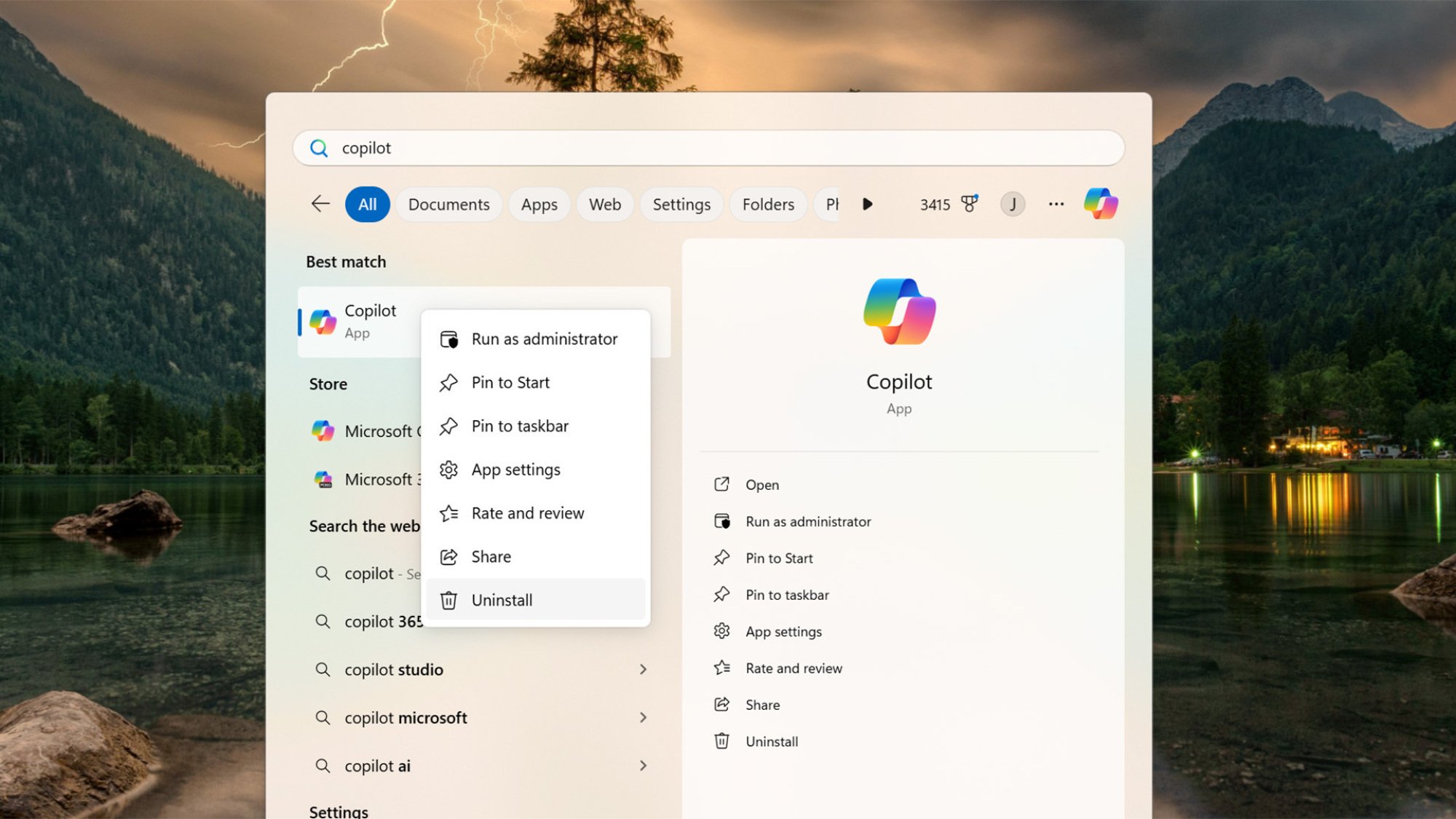Expand the copilot microsoft search suggestion
This screenshot has height=819, width=1456.
(x=644, y=717)
